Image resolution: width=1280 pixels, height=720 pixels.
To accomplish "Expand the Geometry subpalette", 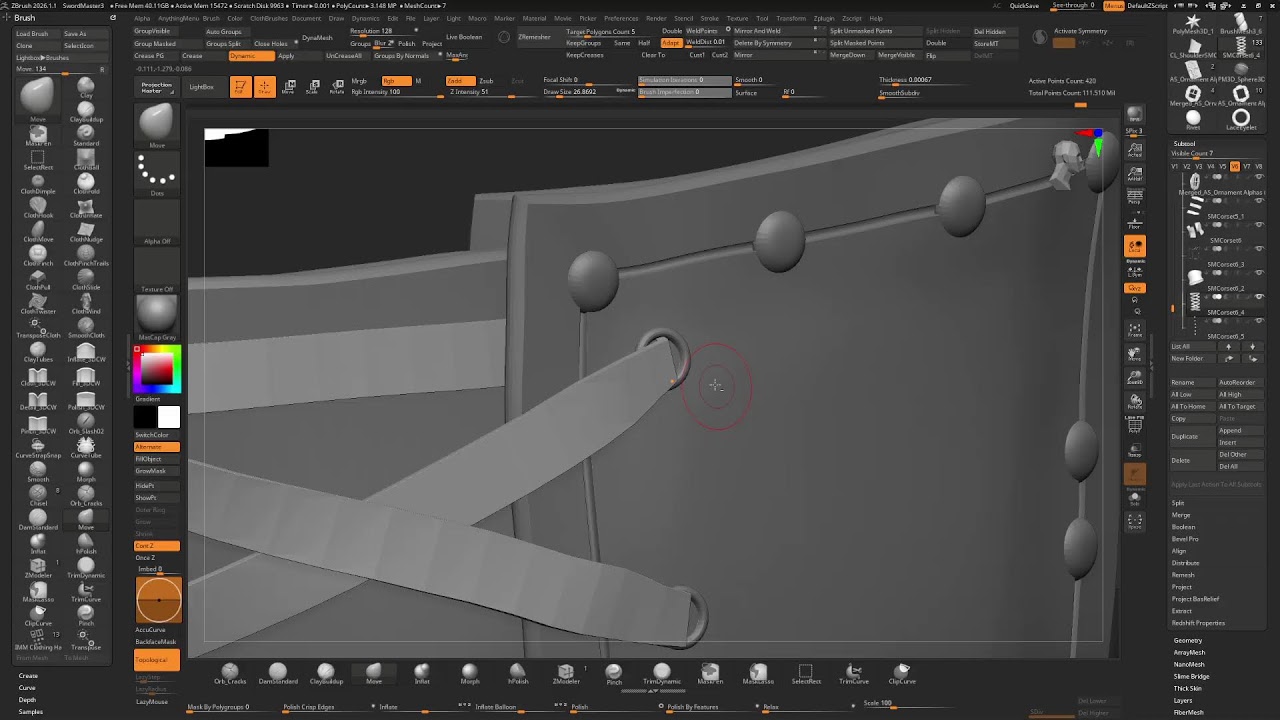I will (1188, 640).
